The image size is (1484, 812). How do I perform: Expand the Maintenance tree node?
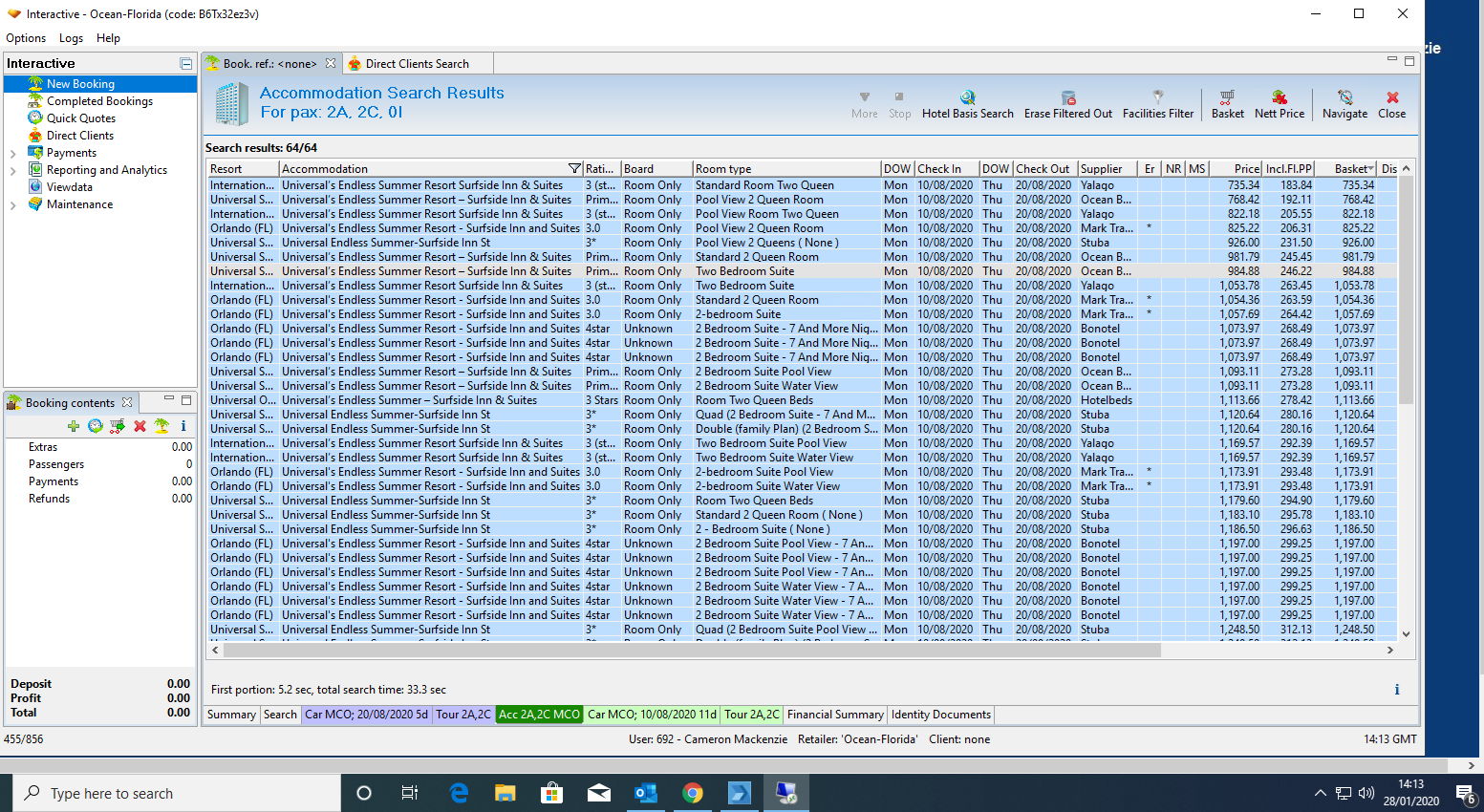[x=12, y=204]
